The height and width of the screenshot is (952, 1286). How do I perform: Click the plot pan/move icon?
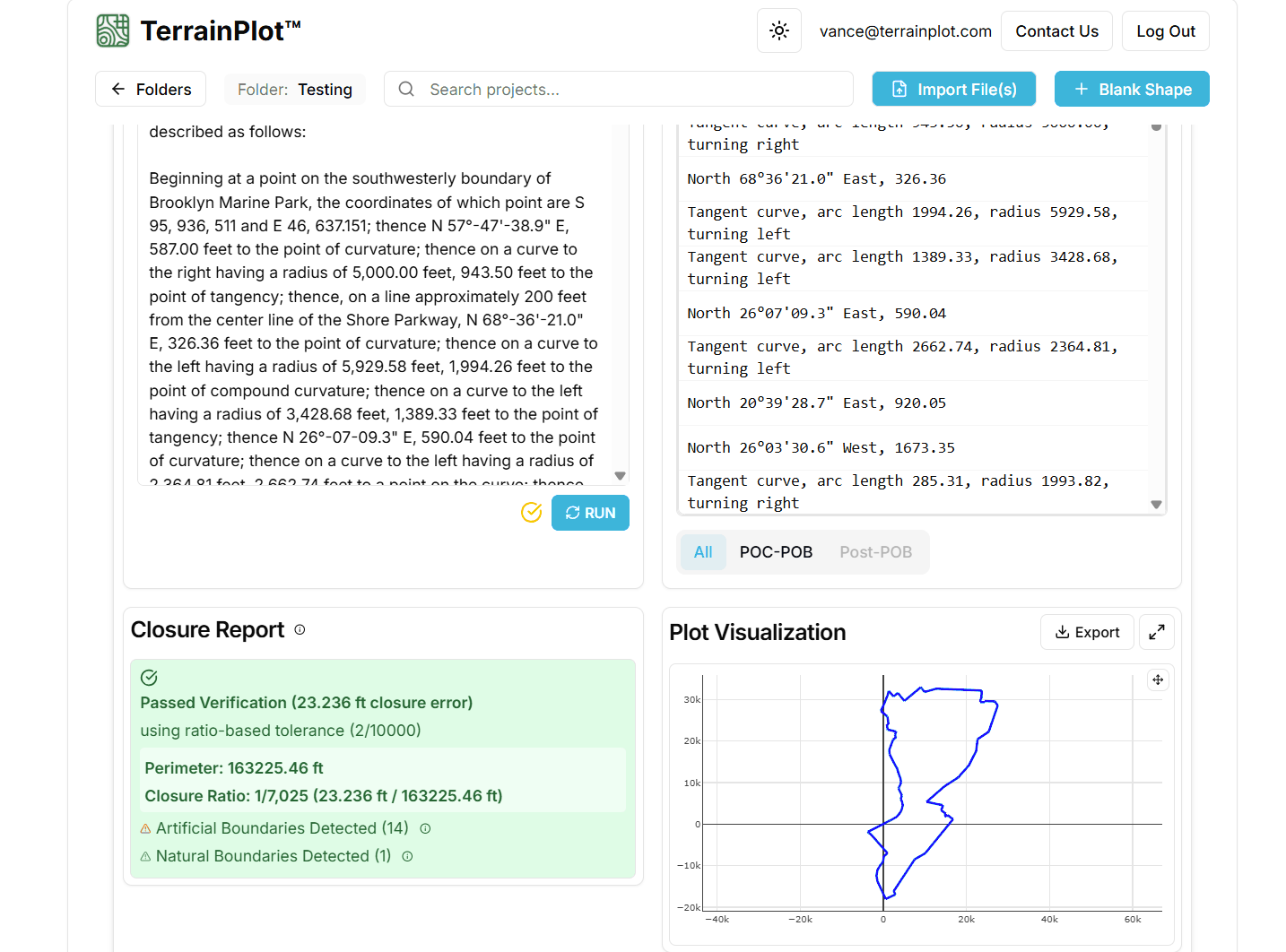tap(1158, 679)
